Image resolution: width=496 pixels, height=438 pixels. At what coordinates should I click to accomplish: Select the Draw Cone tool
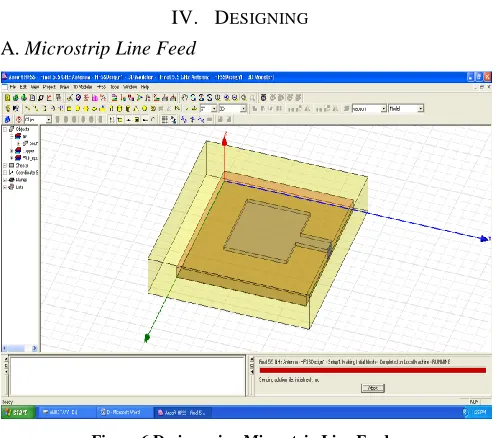coord(136,109)
